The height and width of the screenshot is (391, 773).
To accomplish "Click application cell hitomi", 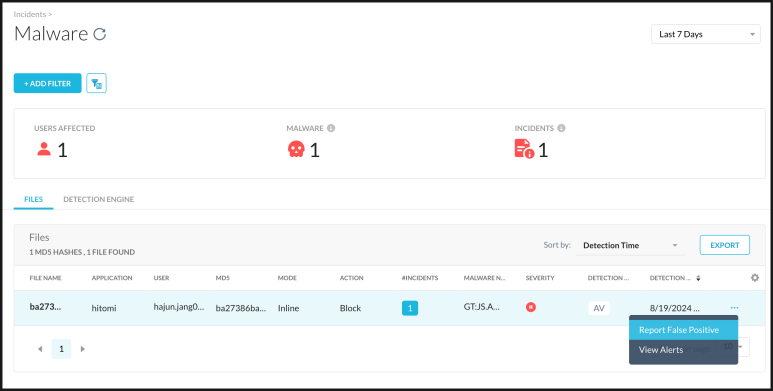I will click(x=104, y=308).
